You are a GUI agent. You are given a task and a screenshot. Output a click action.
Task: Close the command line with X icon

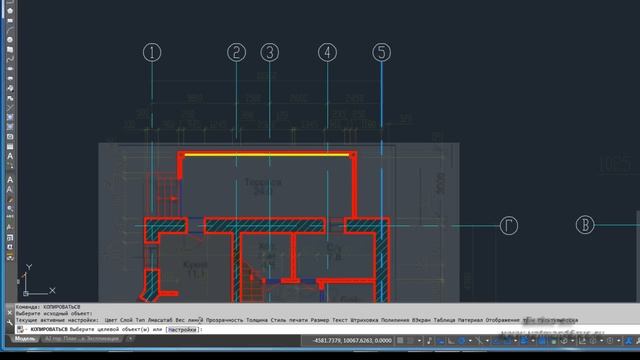(x=10, y=313)
